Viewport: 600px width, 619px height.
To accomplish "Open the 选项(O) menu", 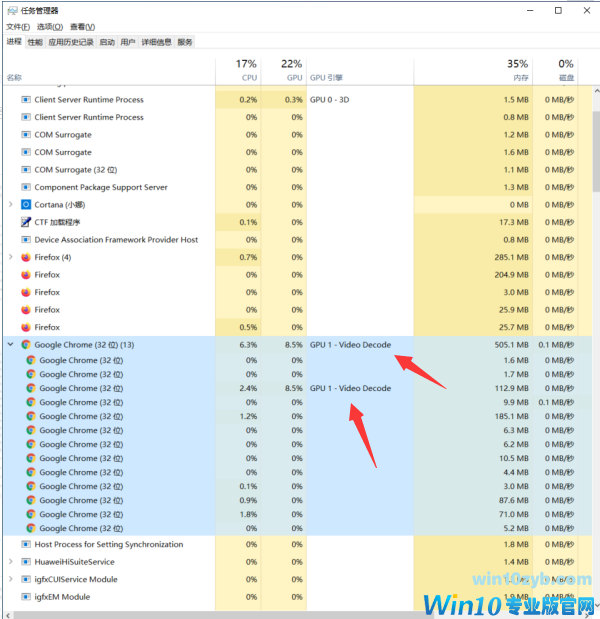I will pos(50,27).
